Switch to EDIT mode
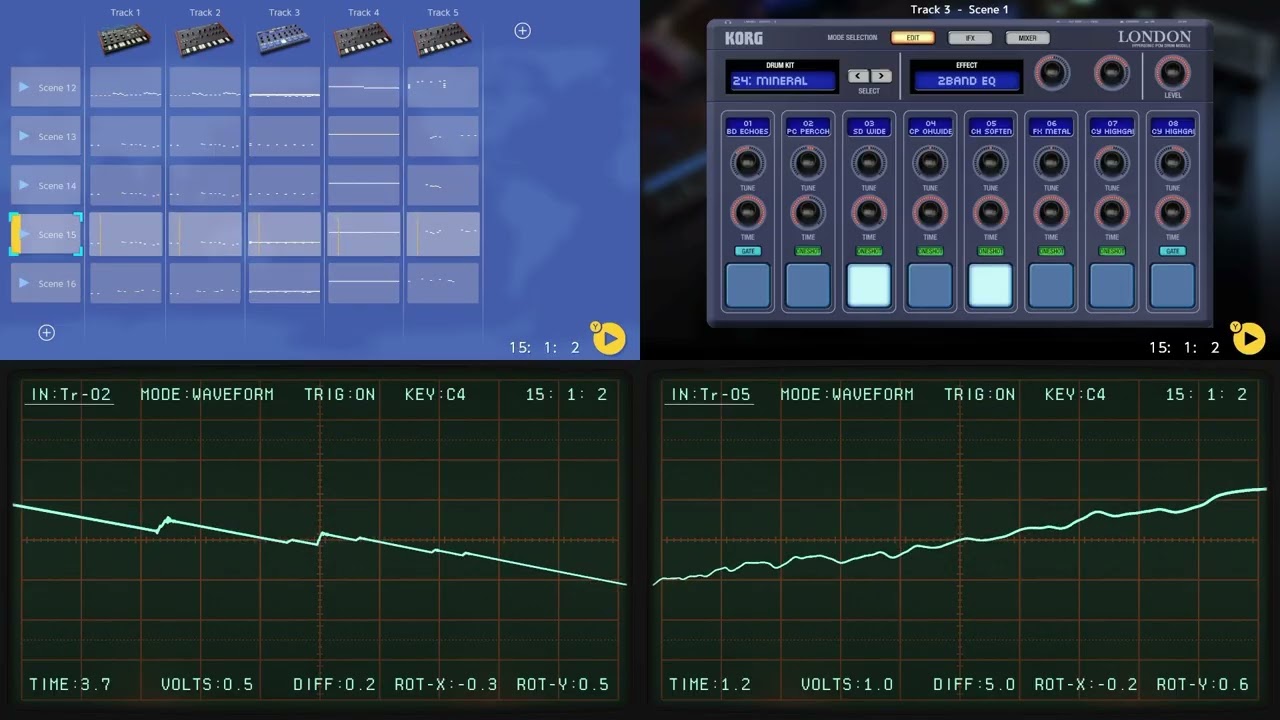 [913, 38]
